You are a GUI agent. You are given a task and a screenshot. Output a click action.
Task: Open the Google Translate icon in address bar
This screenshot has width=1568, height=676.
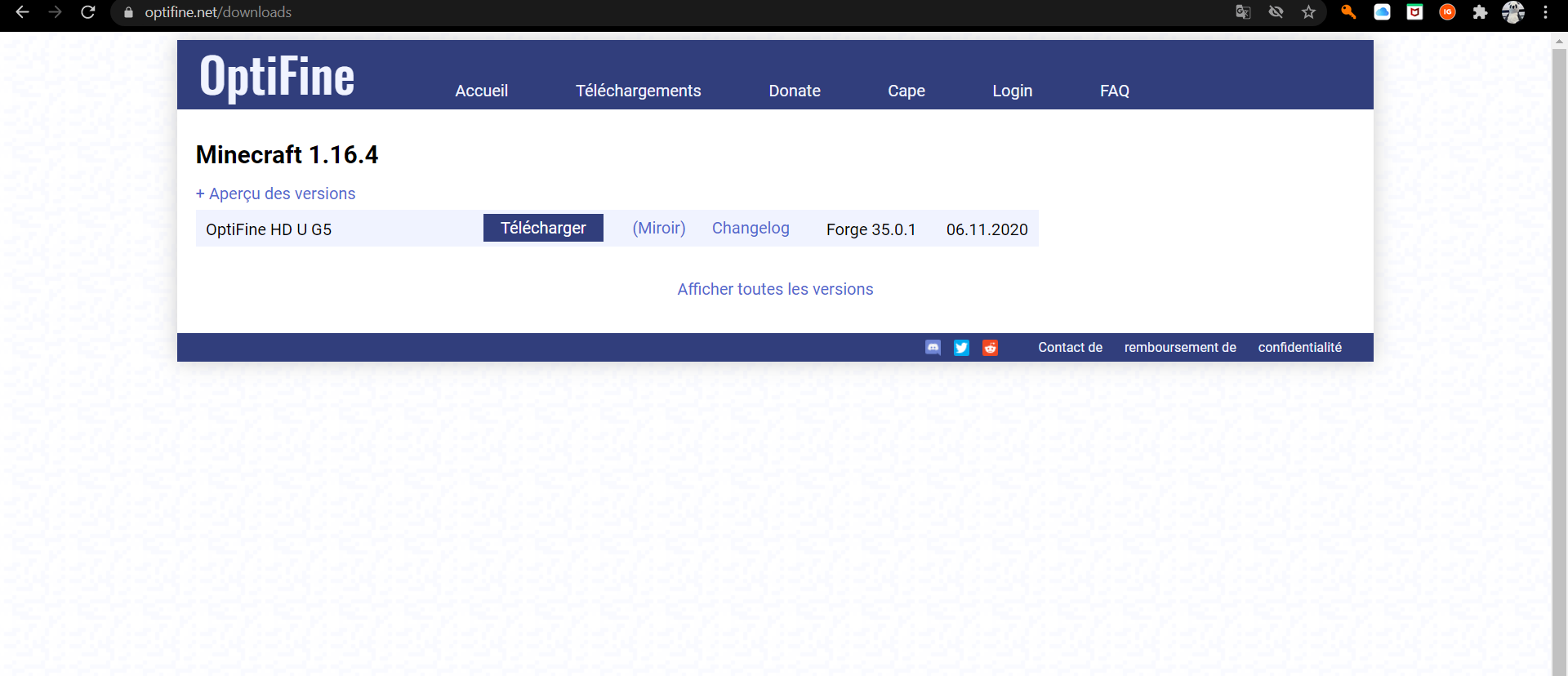[1243, 12]
